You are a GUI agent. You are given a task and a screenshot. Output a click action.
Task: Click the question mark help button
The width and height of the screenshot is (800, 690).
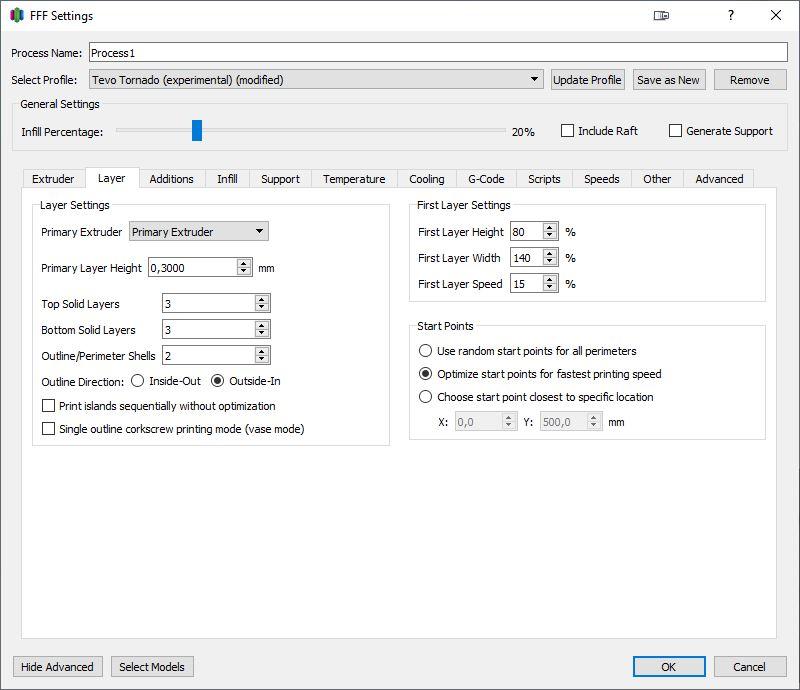[x=731, y=15]
